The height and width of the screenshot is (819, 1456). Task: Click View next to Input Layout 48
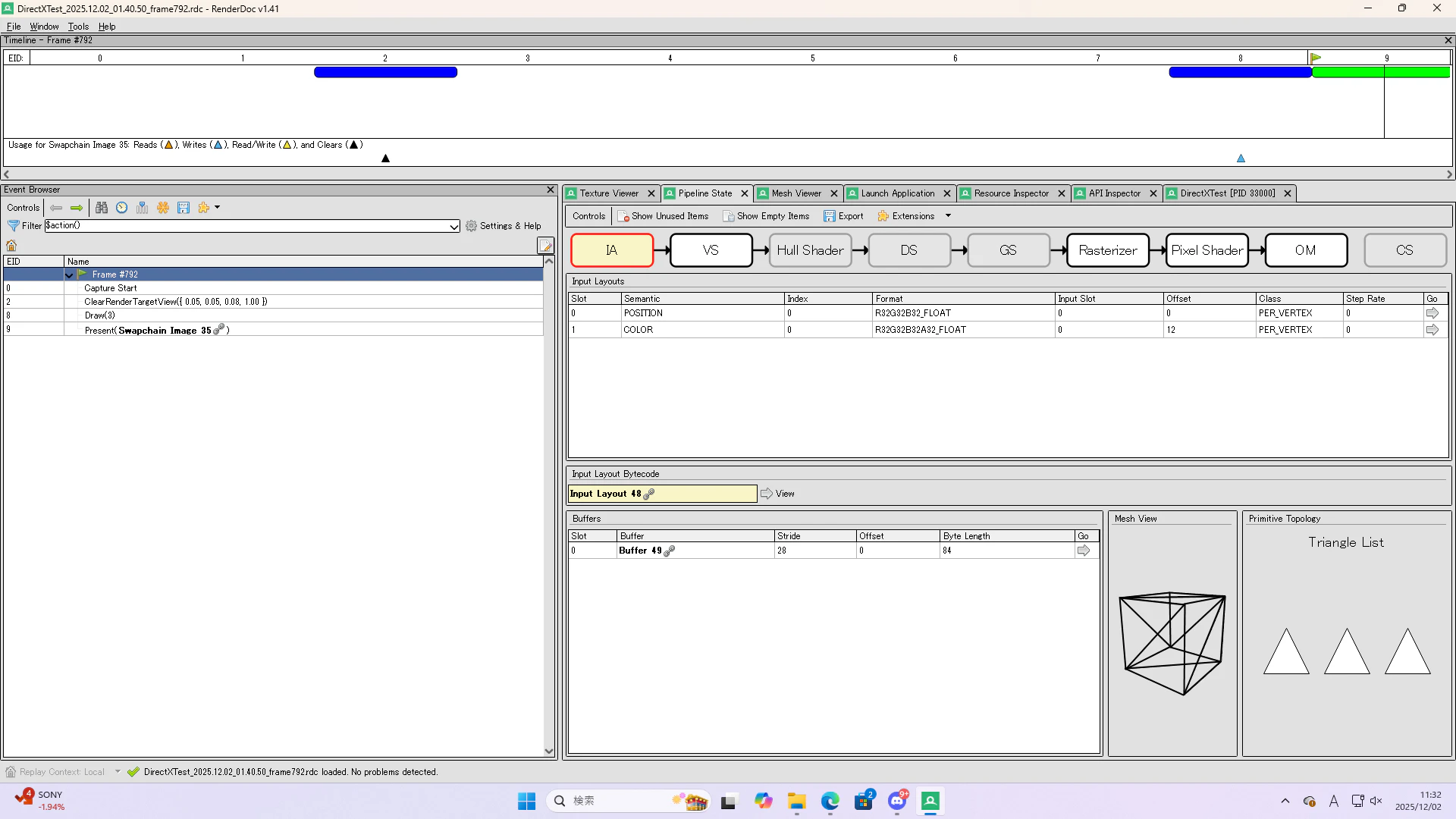[778, 494]
